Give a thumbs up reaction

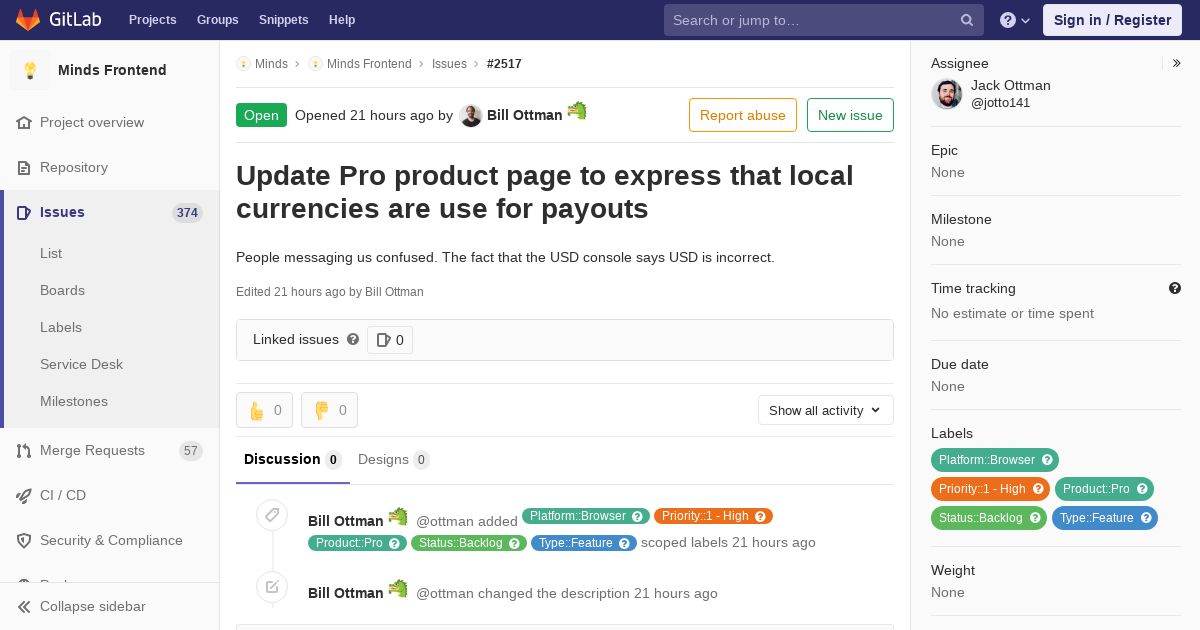pos(264,410)
